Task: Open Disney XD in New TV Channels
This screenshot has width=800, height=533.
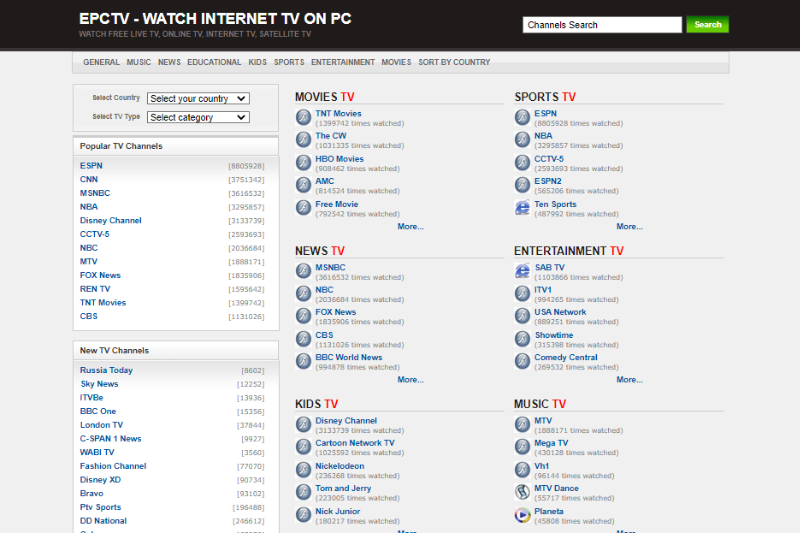Action: coord(100,480)
